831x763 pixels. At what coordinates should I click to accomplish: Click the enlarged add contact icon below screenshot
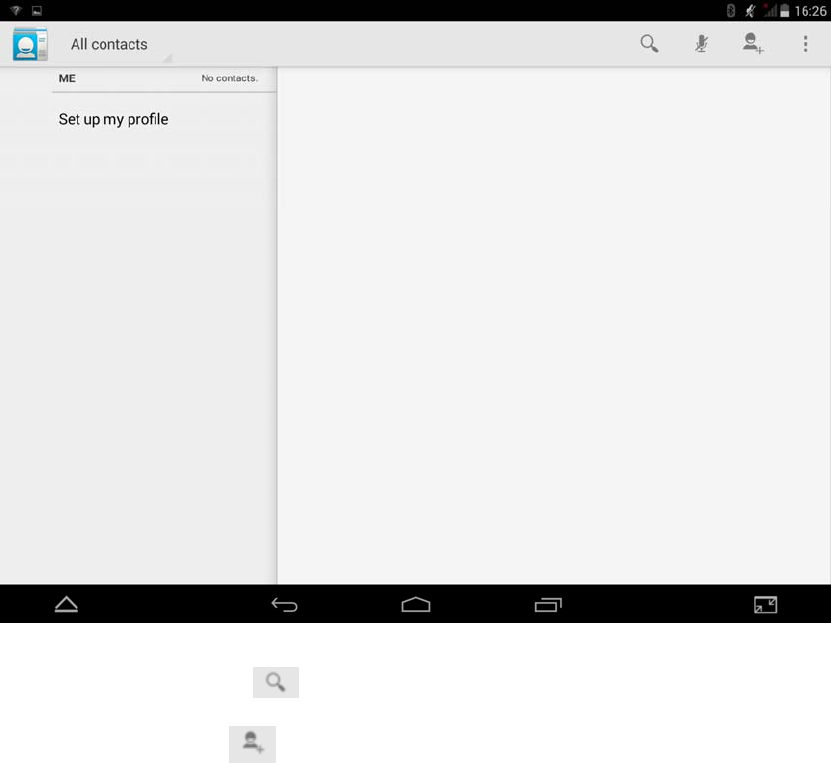coord(252,744)
